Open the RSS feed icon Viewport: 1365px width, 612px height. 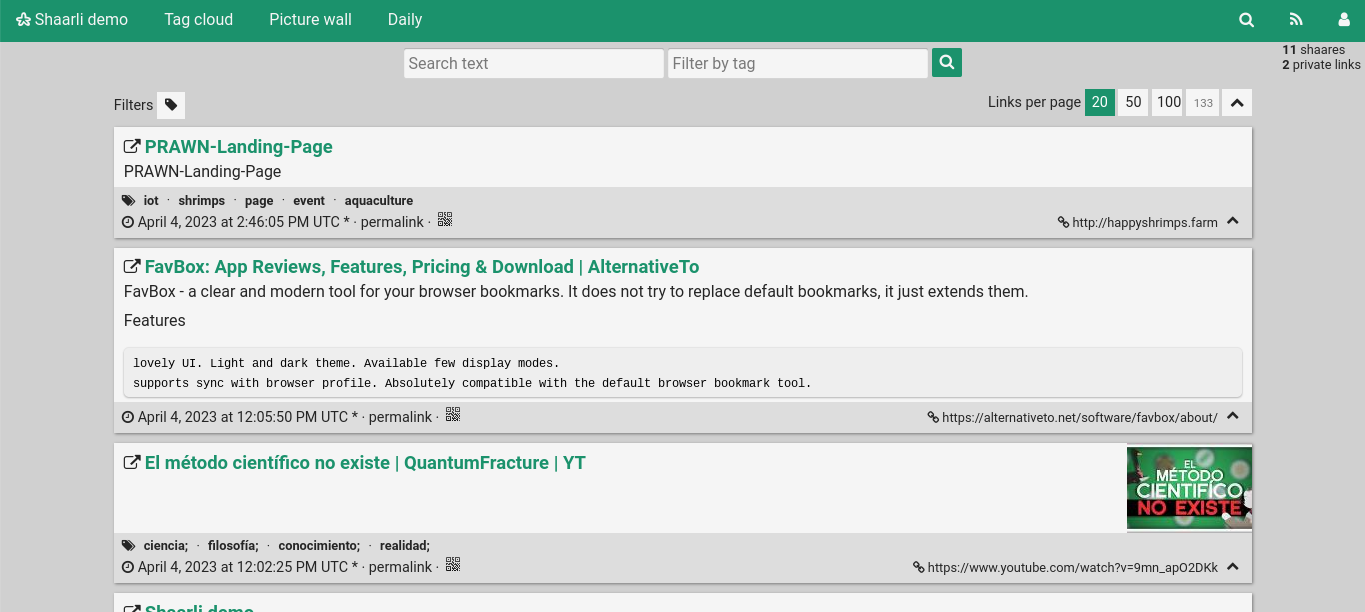[1296, 19]
